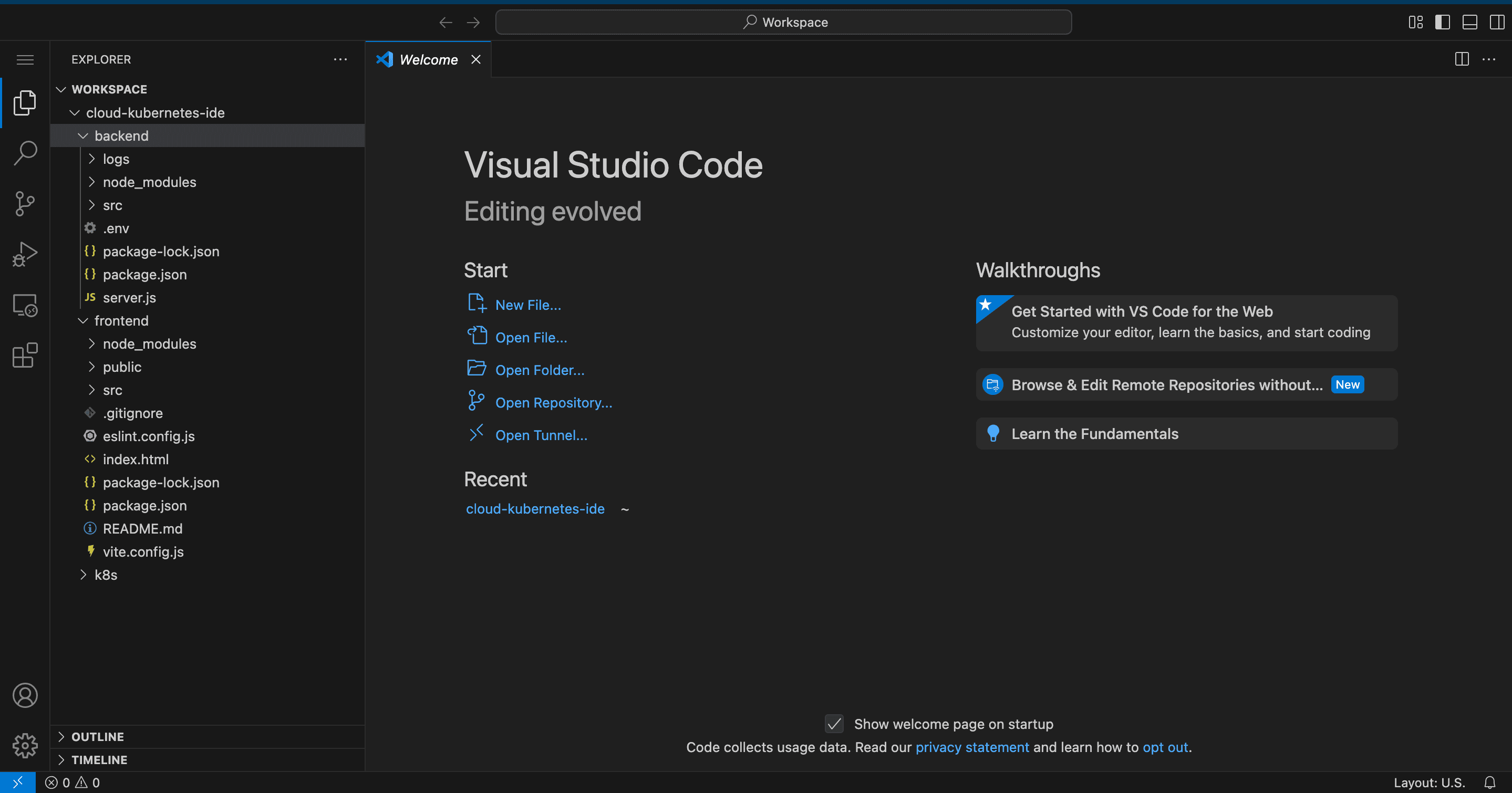This screenshot has height=793, width=1512.
Task: Open the notifications bell
Action: (x=1490, y=782)
